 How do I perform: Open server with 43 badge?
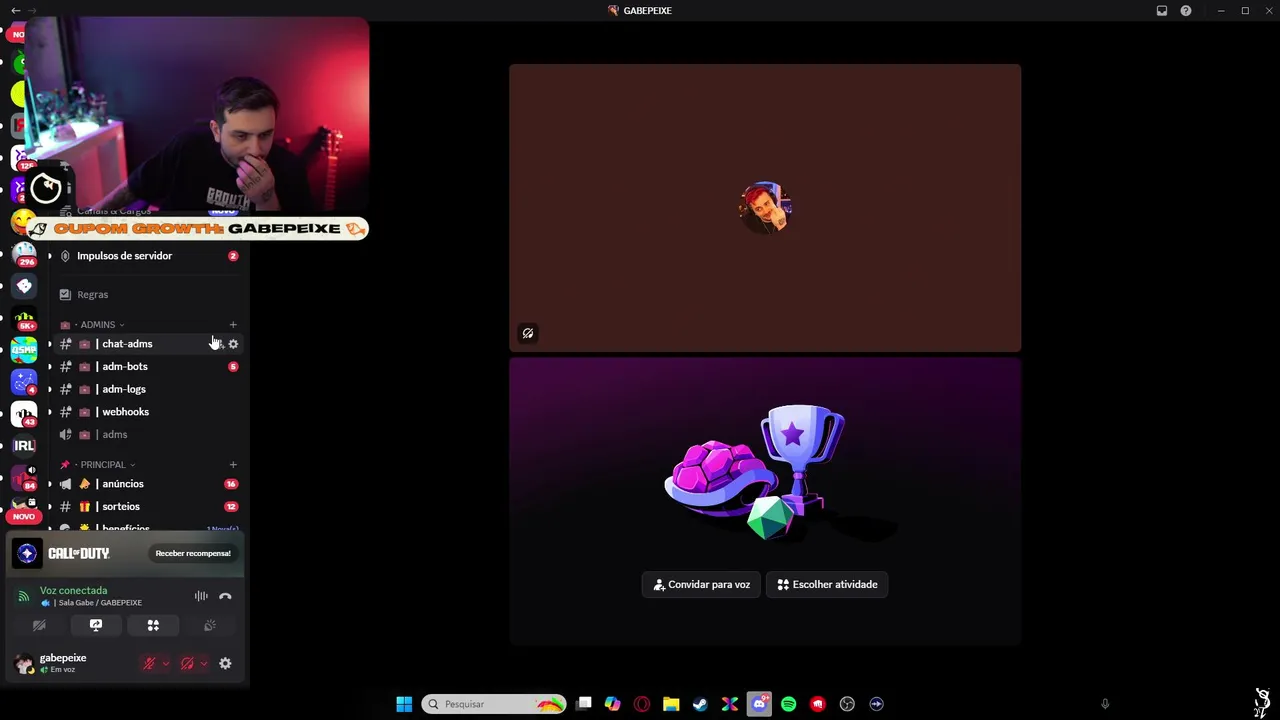coord(24,414)
